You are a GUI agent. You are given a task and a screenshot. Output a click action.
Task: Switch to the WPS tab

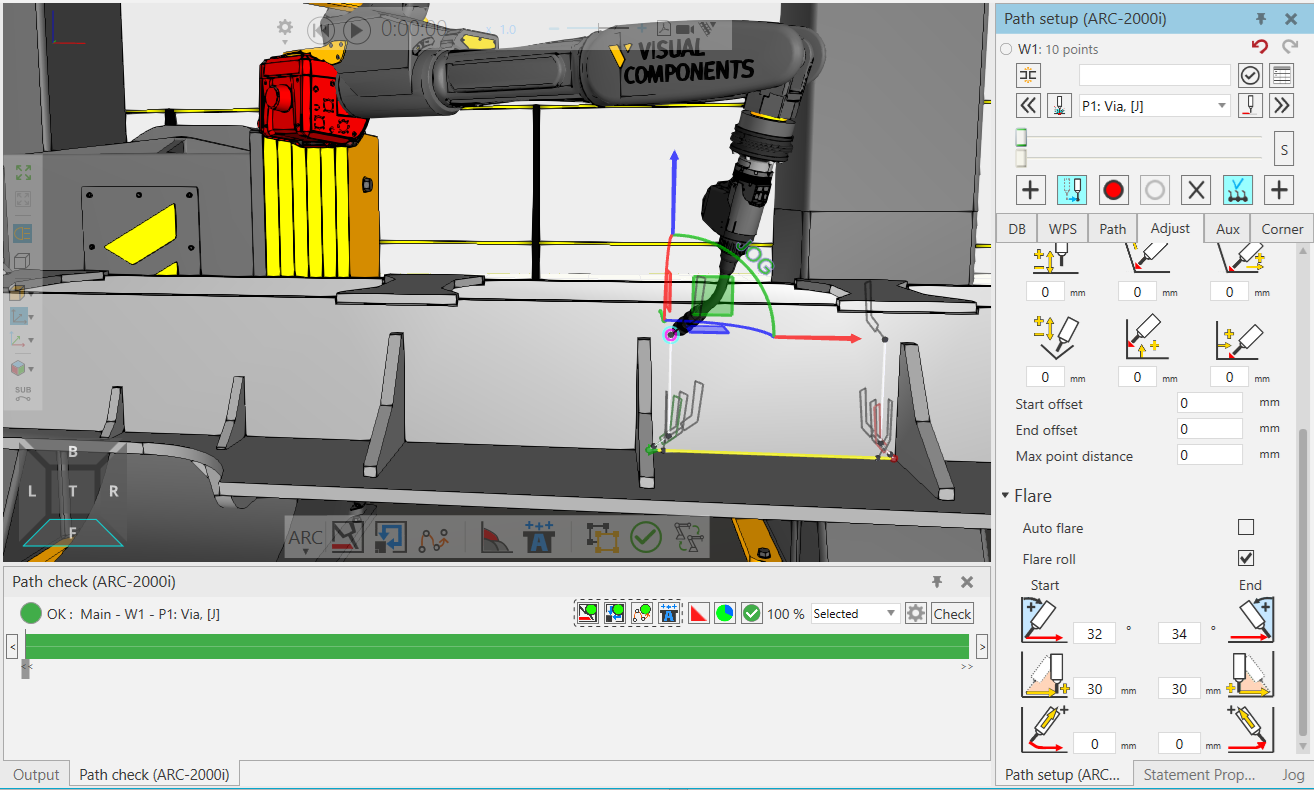(1062, 229)
